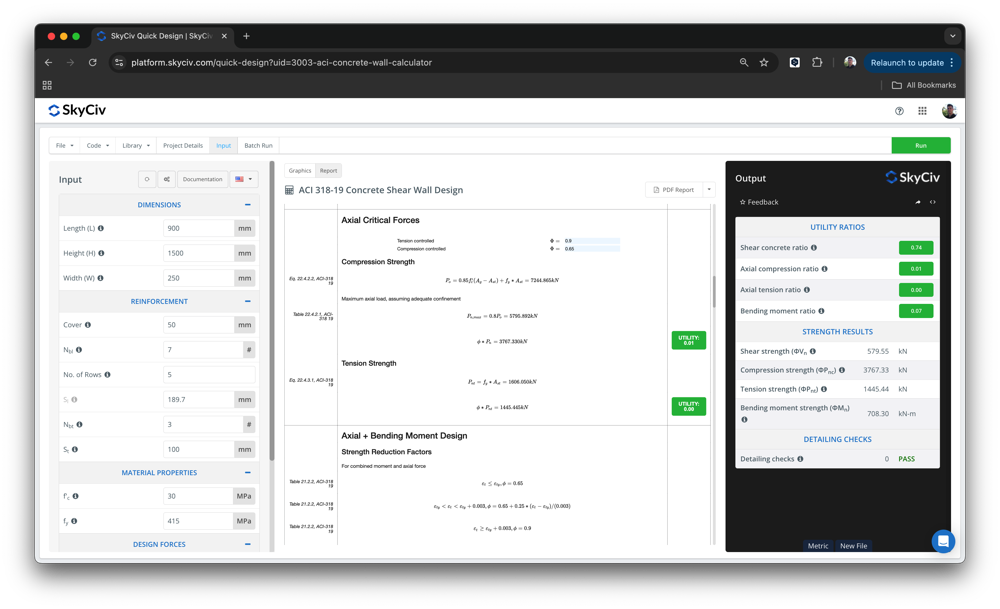Viewport: 1000px width, 609px height.
Task: Open the File menu
Action: click(64, 145)
